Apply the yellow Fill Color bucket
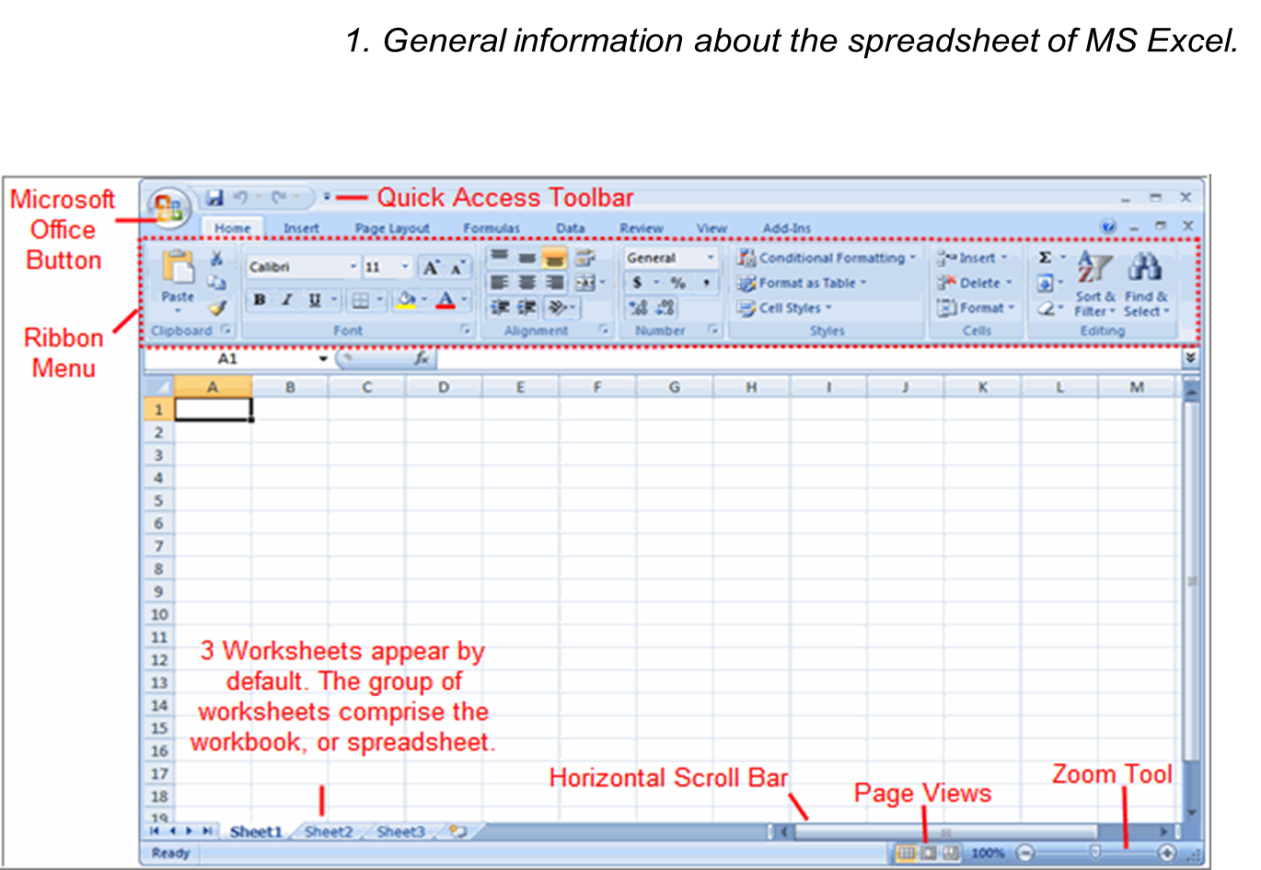The image size is (1261, 870). [406, 299]
